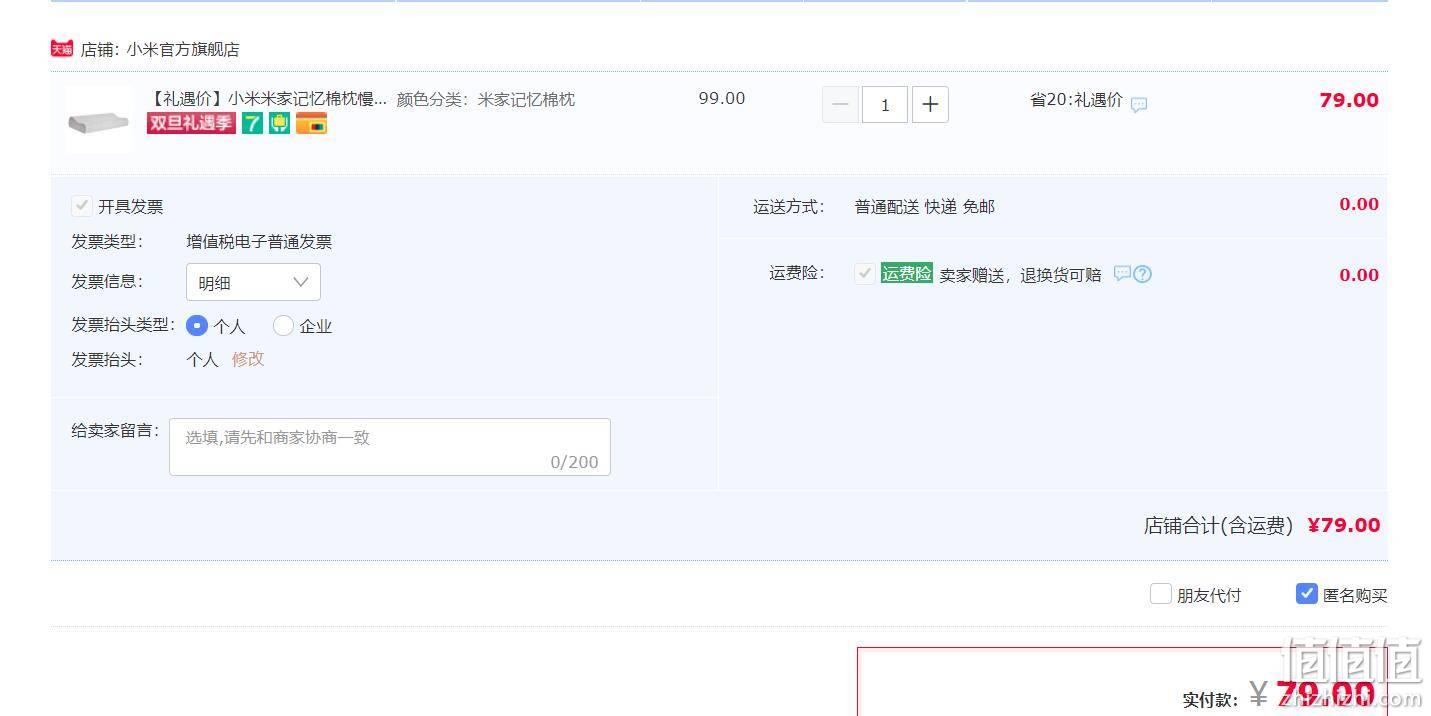
Task: Click the original unit price 99.00
Action: click(x=722, y=98)
